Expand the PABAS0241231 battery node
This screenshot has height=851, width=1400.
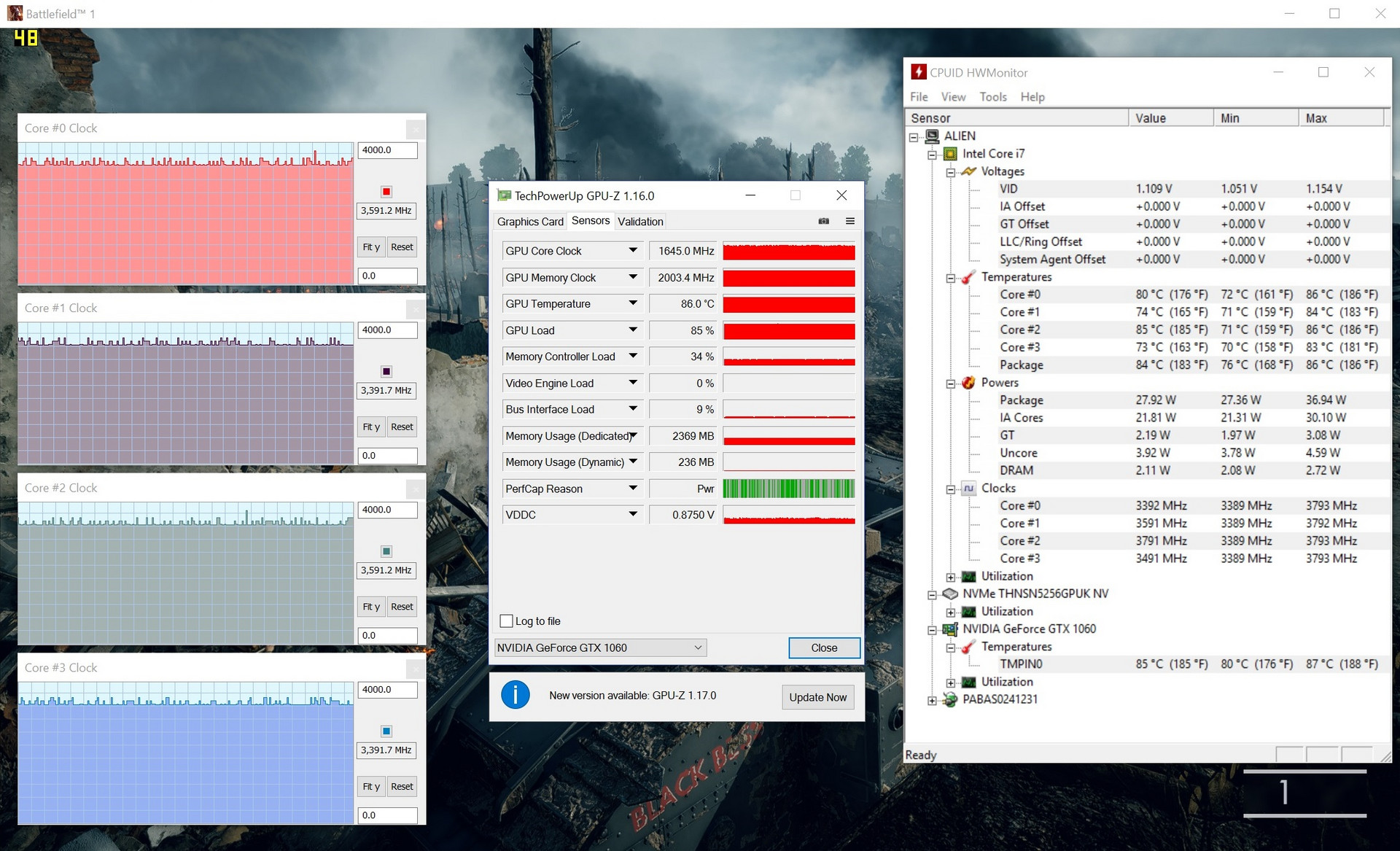pyautogui.click(x=932, y=700)
